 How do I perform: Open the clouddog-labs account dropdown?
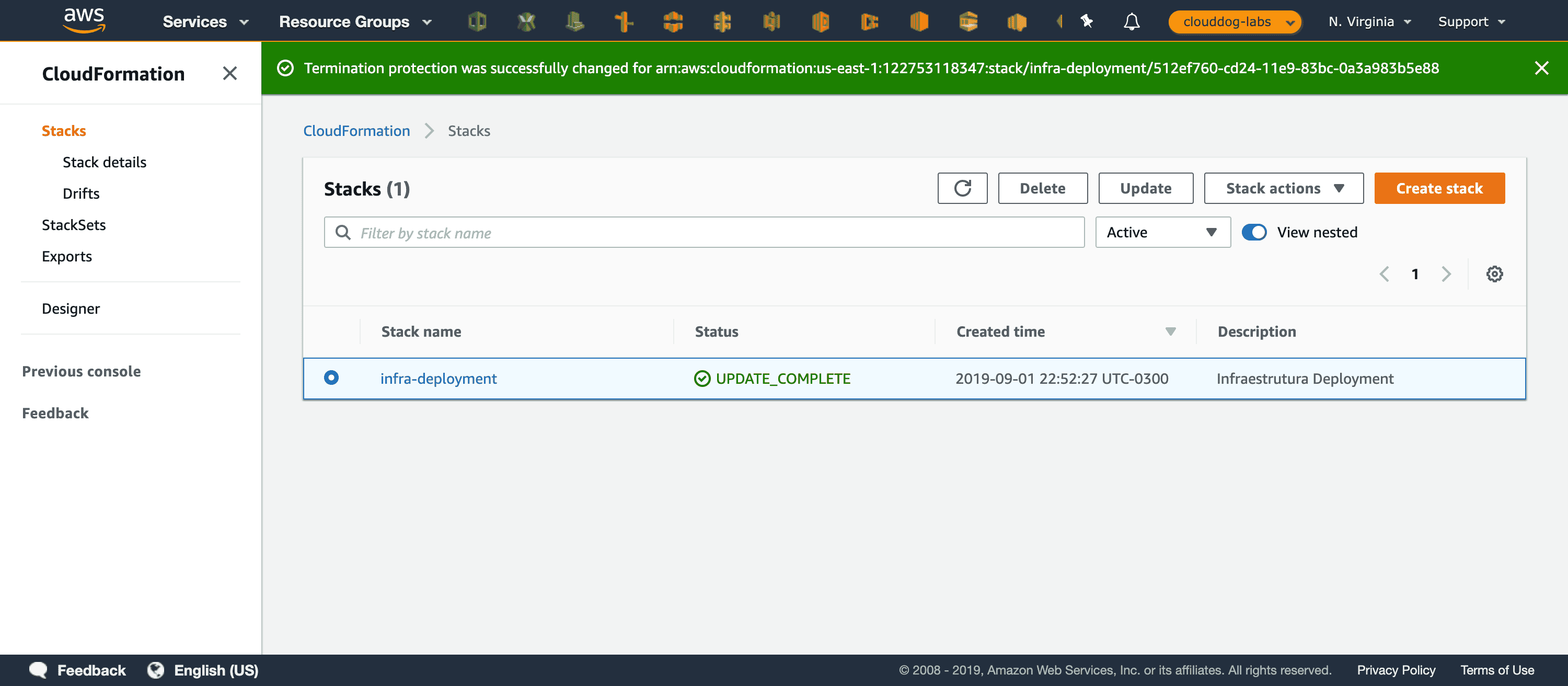click(x=1235, y=22)
